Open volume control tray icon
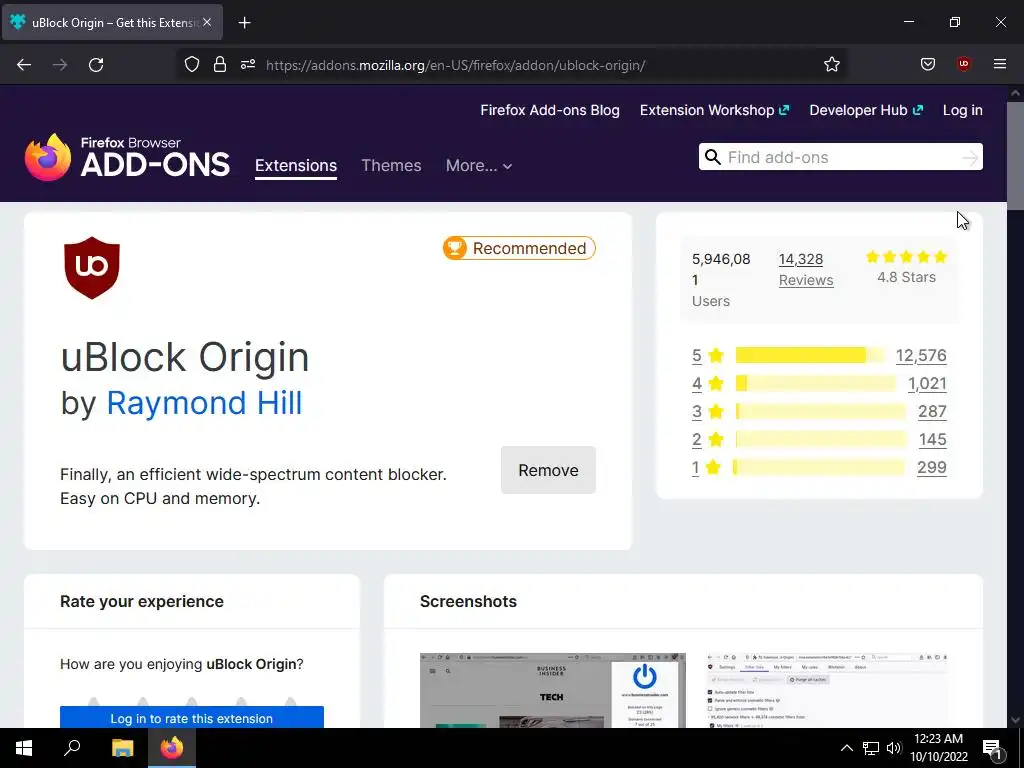This screenshot has width=1024, height=768. [894, 748]
